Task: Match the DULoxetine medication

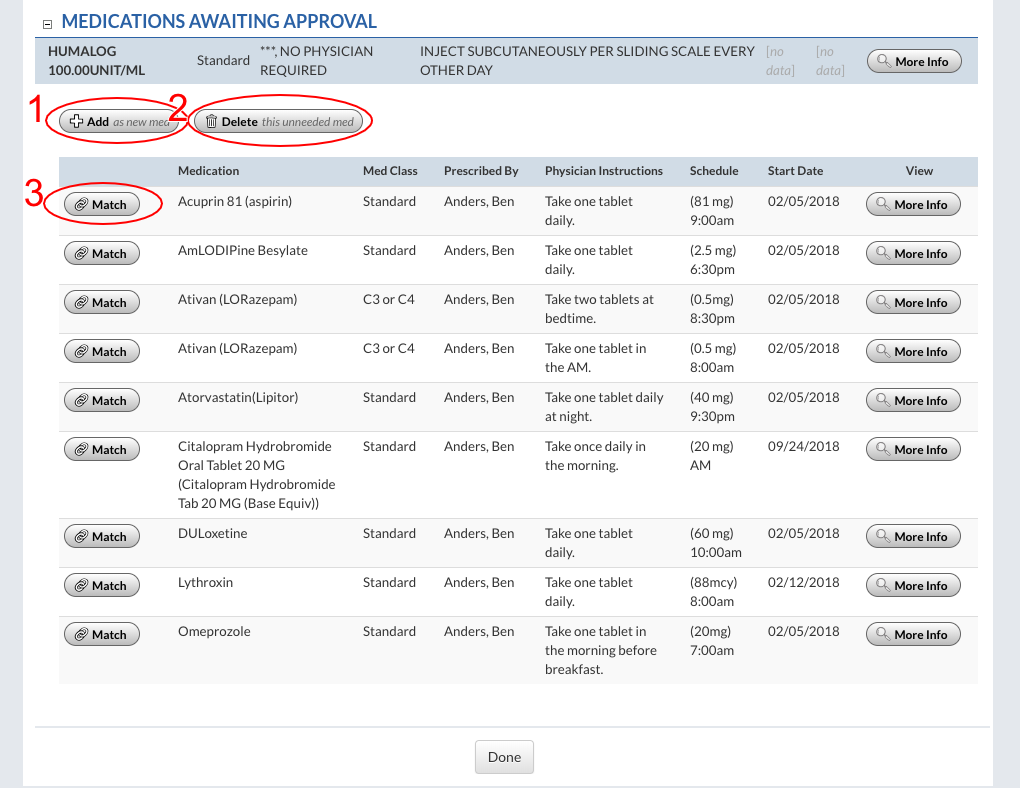Action: pos(101,536)
